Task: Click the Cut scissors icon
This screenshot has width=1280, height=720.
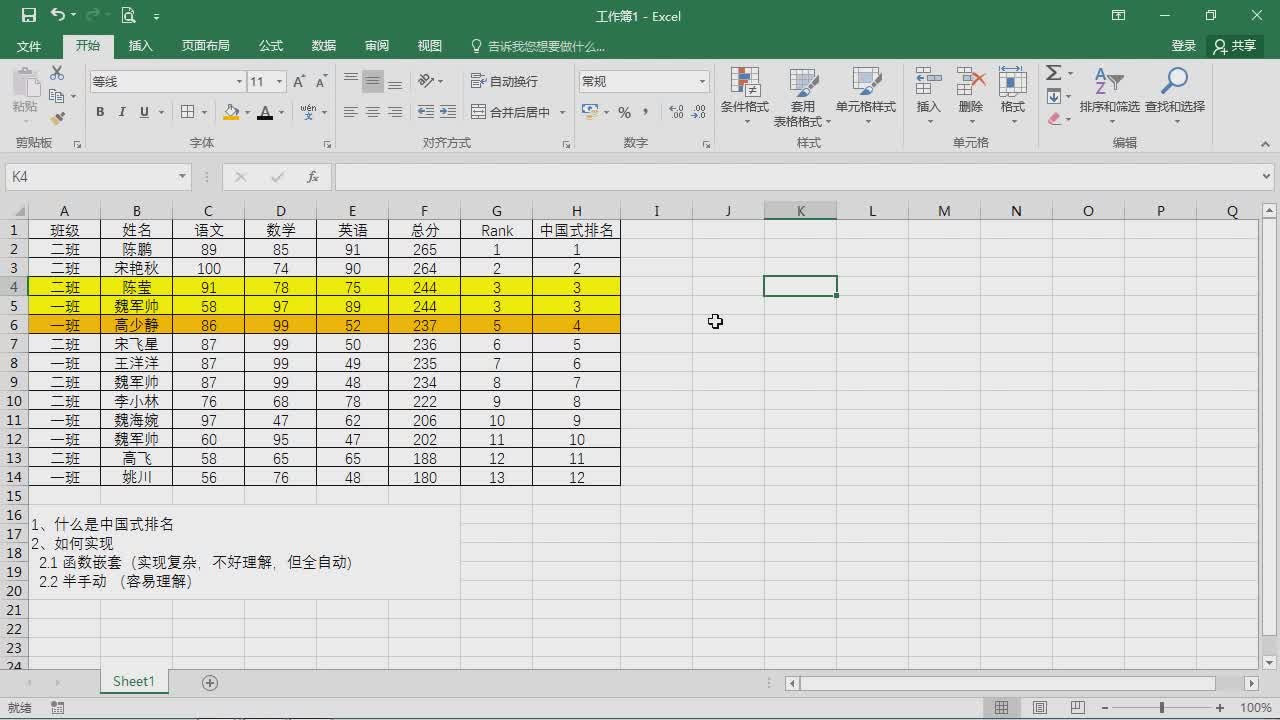Action: click(57, 73)
